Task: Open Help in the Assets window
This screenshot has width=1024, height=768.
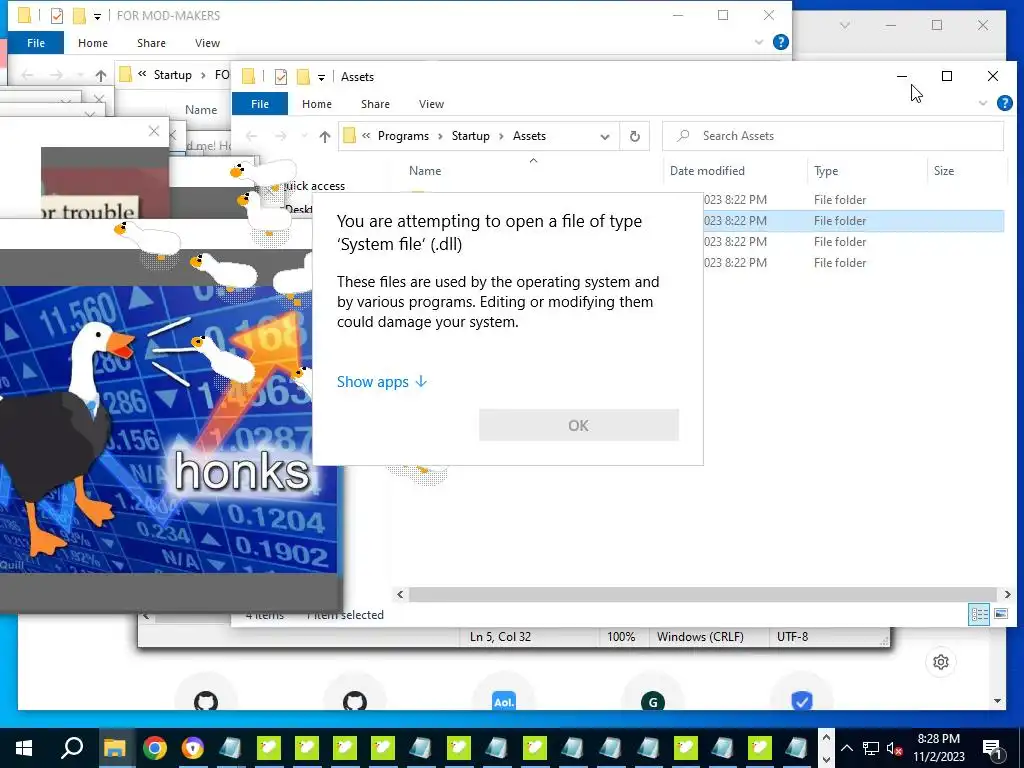Action: (1004, 103)
